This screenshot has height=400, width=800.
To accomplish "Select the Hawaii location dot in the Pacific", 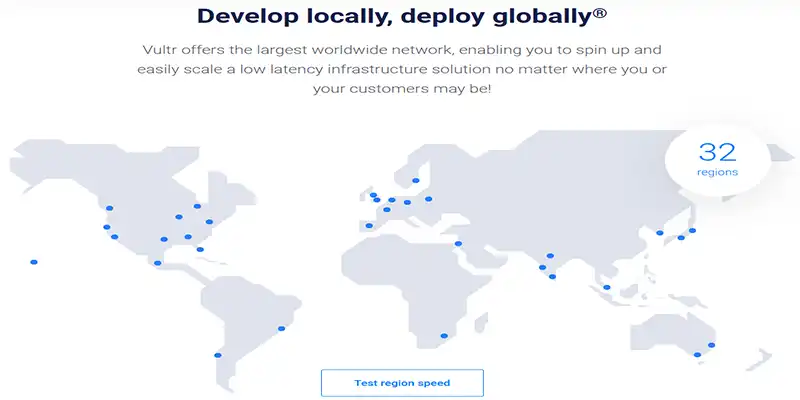I will click(34, 262).
